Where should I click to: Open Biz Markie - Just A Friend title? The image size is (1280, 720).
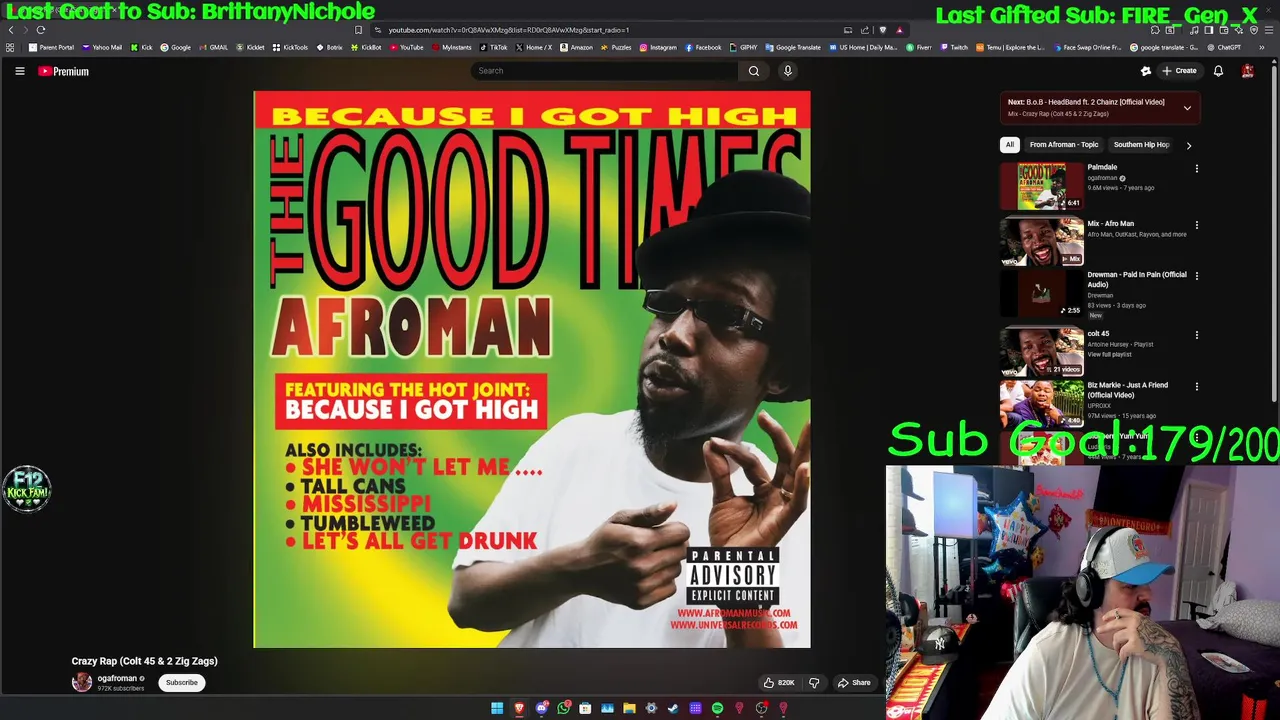coord(1127,390)
